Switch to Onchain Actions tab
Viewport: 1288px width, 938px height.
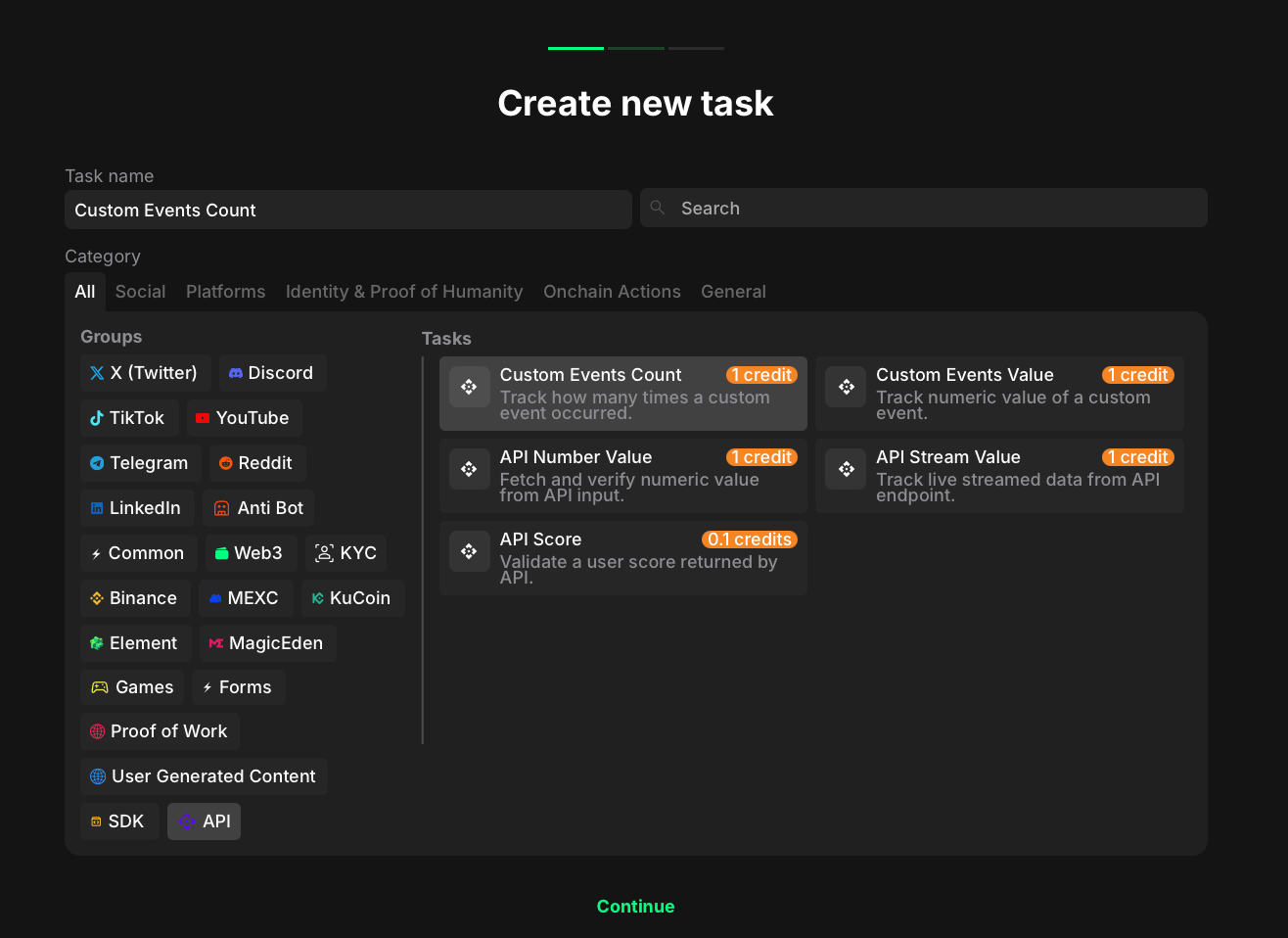tap(612, 292)
